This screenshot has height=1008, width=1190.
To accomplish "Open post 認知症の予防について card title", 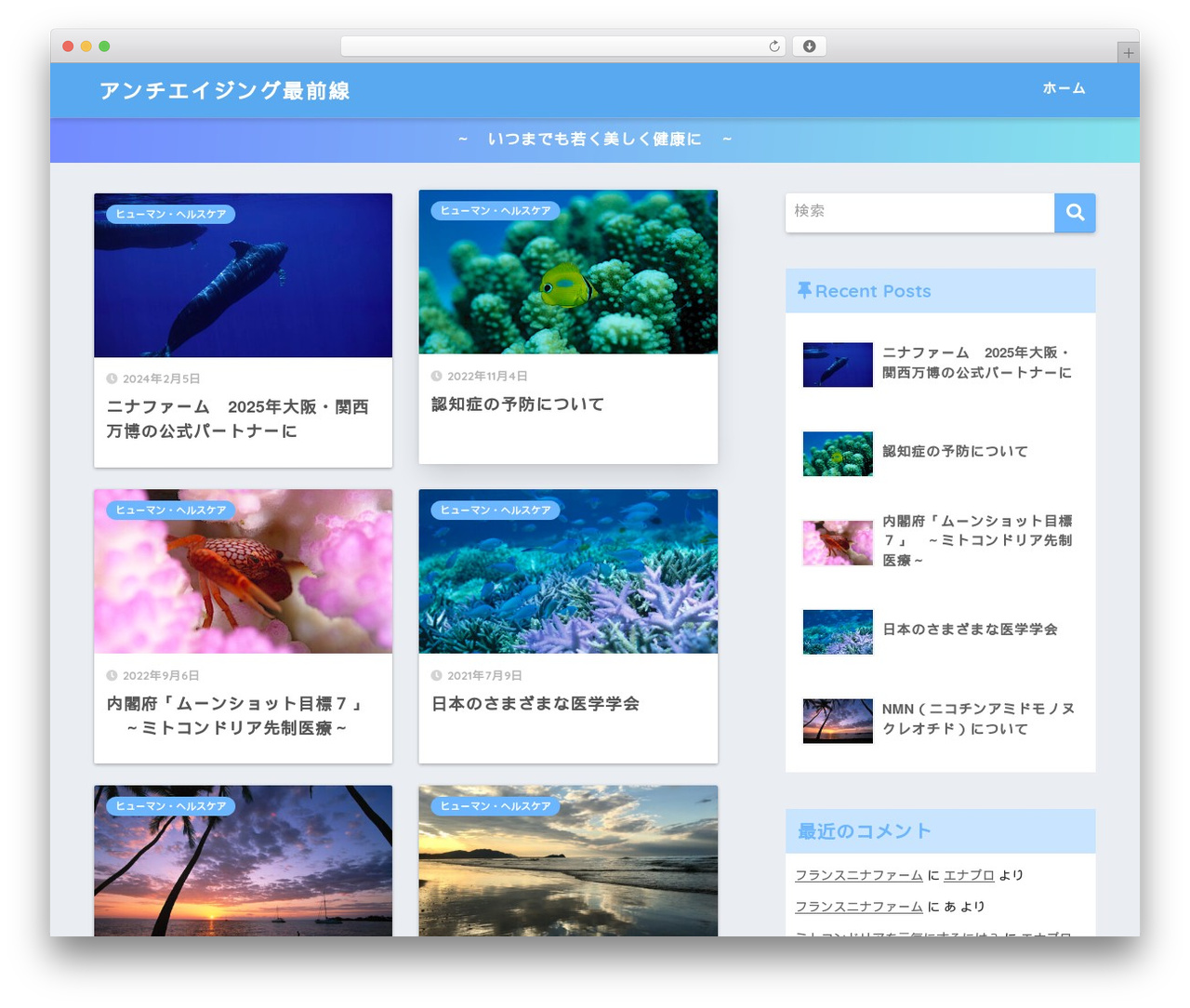I will (x=518, y=404).
